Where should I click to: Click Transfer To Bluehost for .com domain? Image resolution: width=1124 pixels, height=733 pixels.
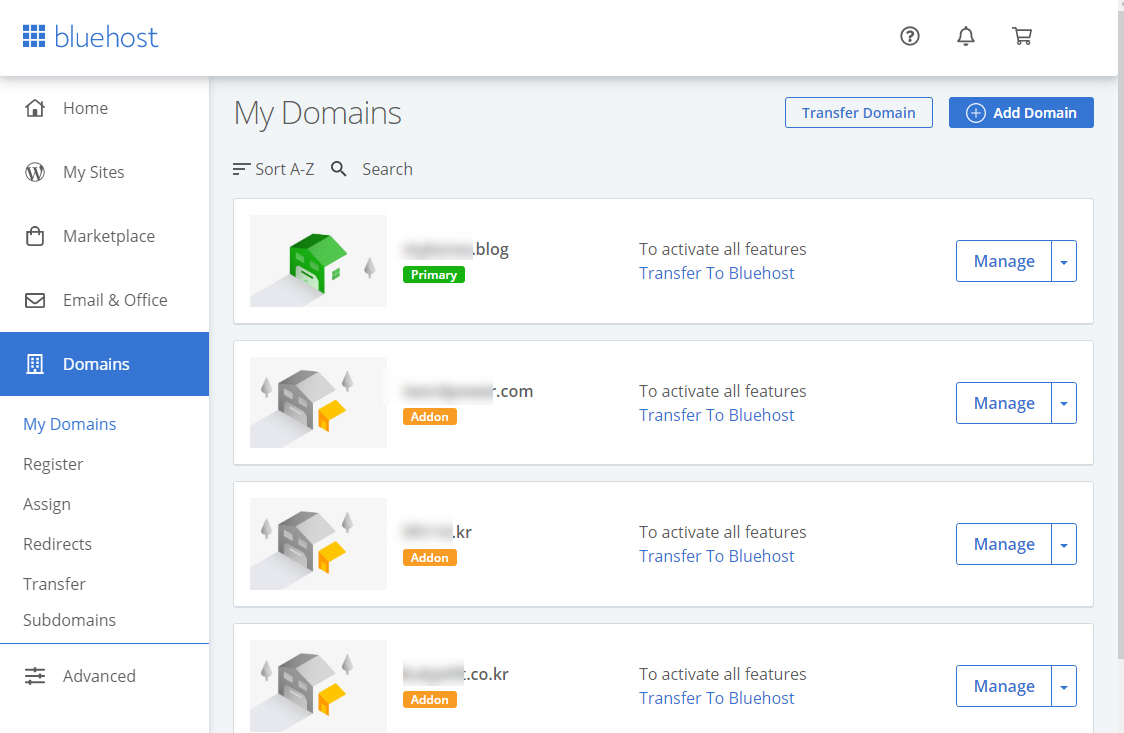(x=717, y=415)
